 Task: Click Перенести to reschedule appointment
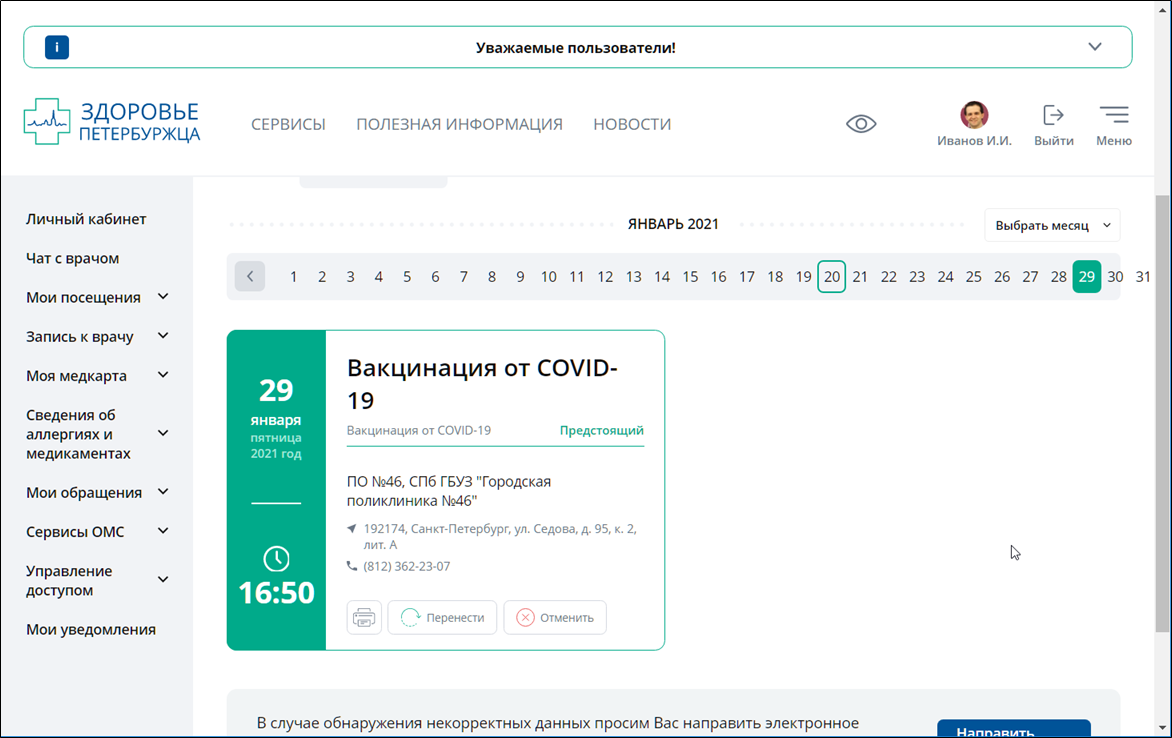click(442, 618)
